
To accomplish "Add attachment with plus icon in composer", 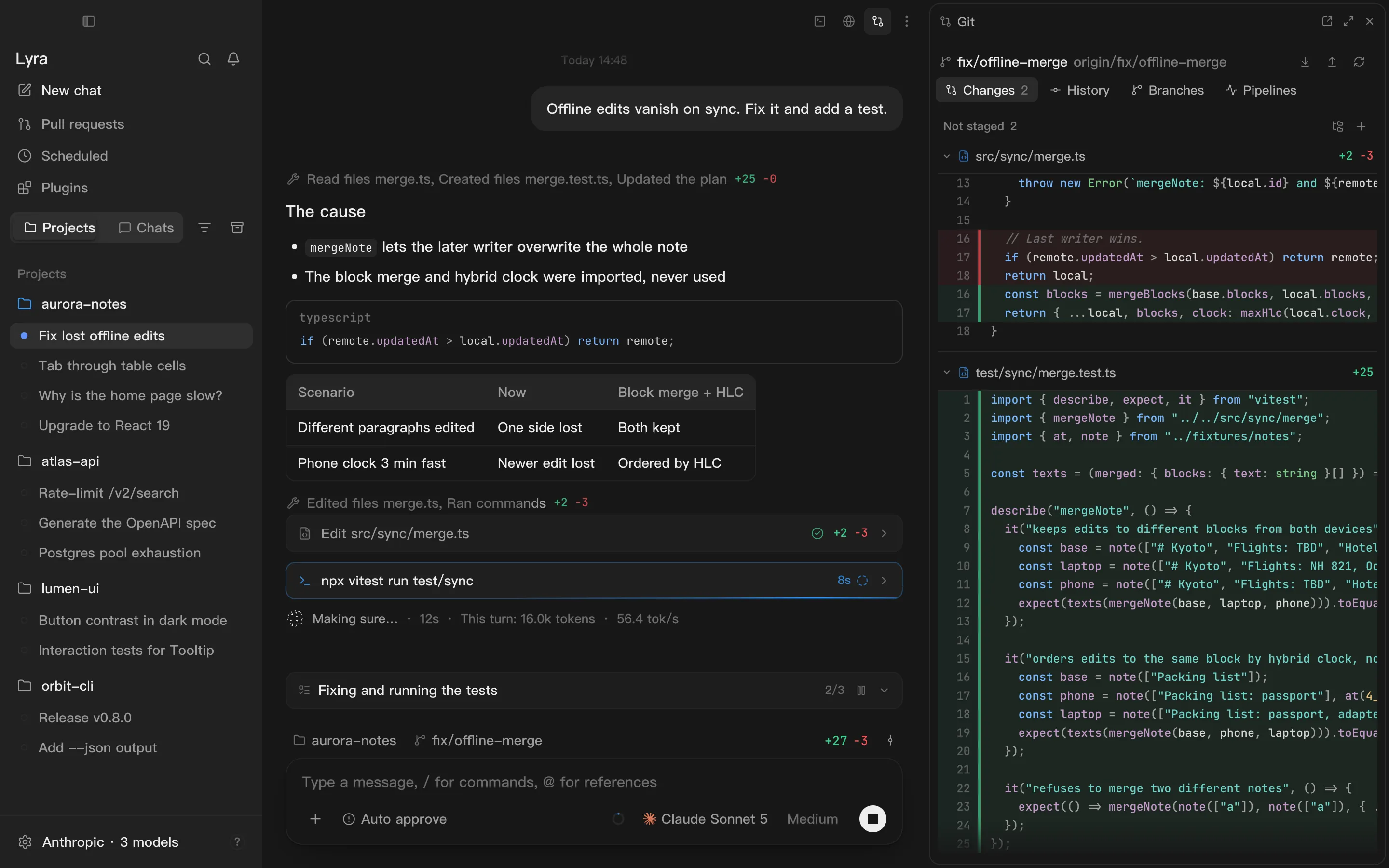I will point(315,819).
